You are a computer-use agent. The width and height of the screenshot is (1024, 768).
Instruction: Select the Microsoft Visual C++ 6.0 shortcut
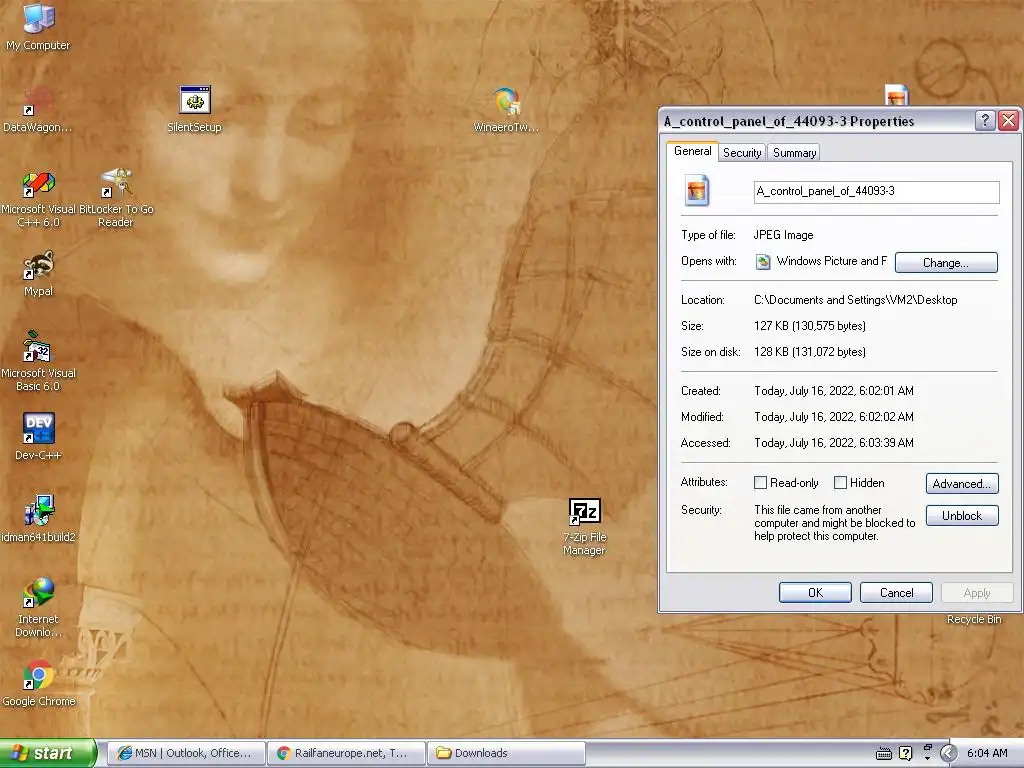pyautogui.click(x=38, y=199)
